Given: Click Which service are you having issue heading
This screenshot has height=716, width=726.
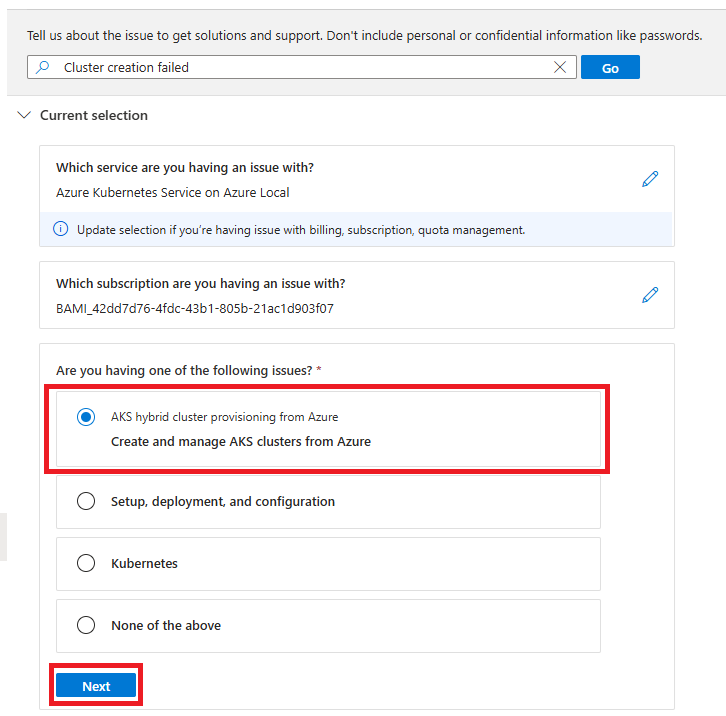Looking at the screenshot, I should [192, 168].
